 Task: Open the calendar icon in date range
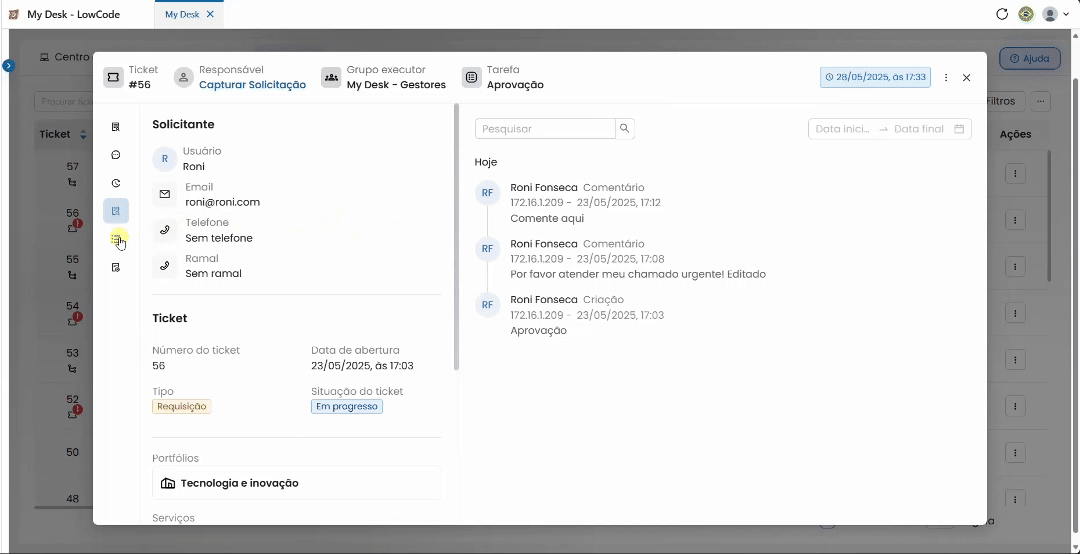(959, 129)
